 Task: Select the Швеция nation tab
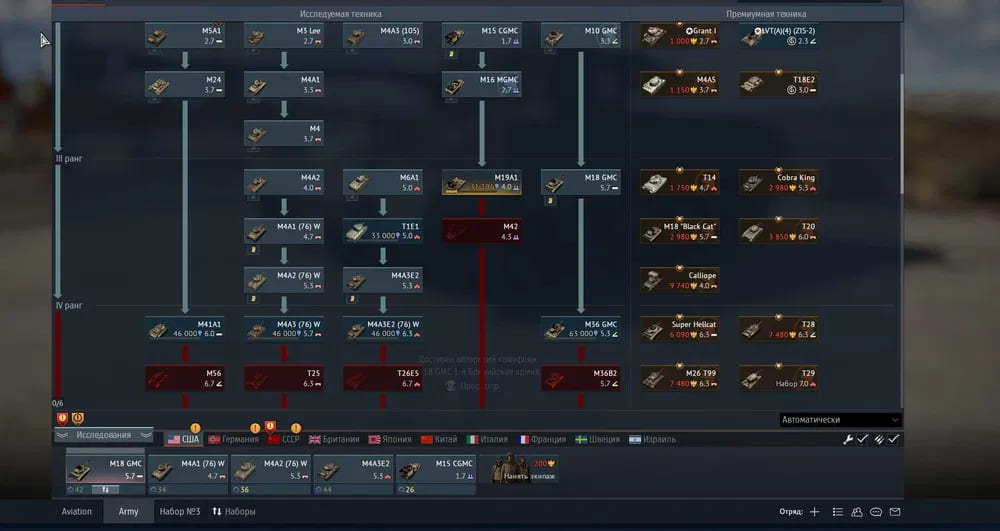click(598, 439)
